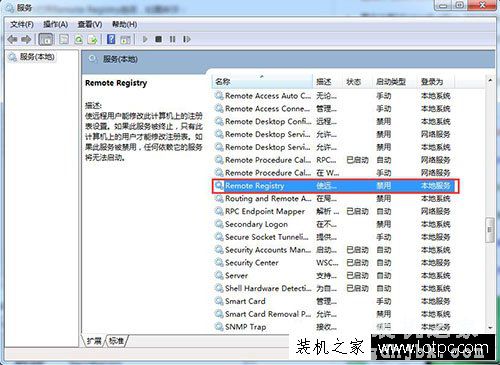The image size is (500, 365).
Task: Toggle the show/hide console tree icon
Action: pyautogui.click(x=46, y=40)
